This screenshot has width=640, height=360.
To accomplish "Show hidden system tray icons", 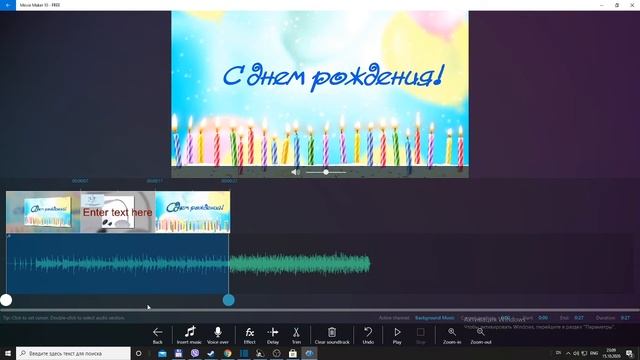I will [568, 353].
